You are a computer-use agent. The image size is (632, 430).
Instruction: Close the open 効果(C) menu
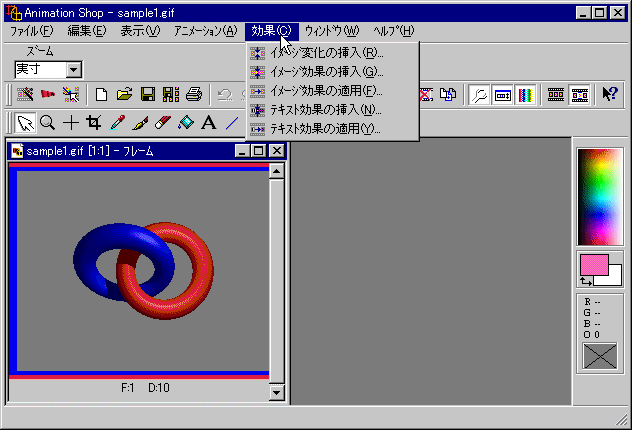pyautogui.click(x=272, y=31)
